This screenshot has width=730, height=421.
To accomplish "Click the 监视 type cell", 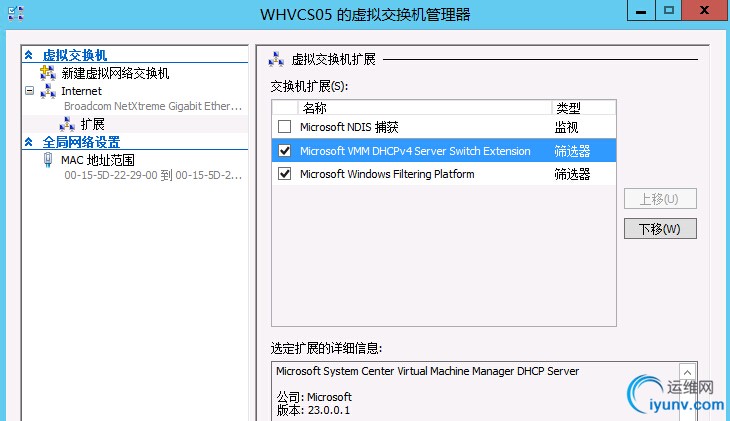I will click(x=566, y=127).
